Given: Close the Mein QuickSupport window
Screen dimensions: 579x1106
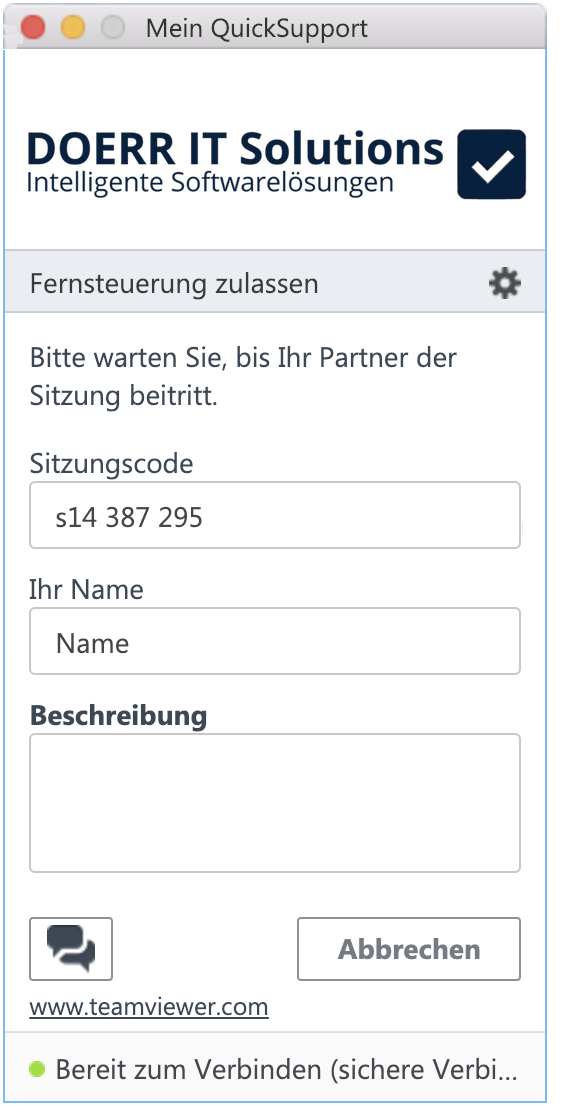Looking at the screenshot, I should click(x=33, y=28).
